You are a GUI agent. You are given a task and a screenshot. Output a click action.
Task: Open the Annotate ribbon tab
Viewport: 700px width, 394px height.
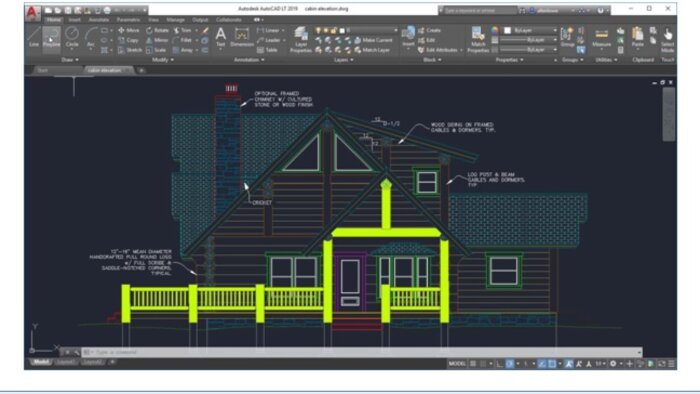pos(99,20)
